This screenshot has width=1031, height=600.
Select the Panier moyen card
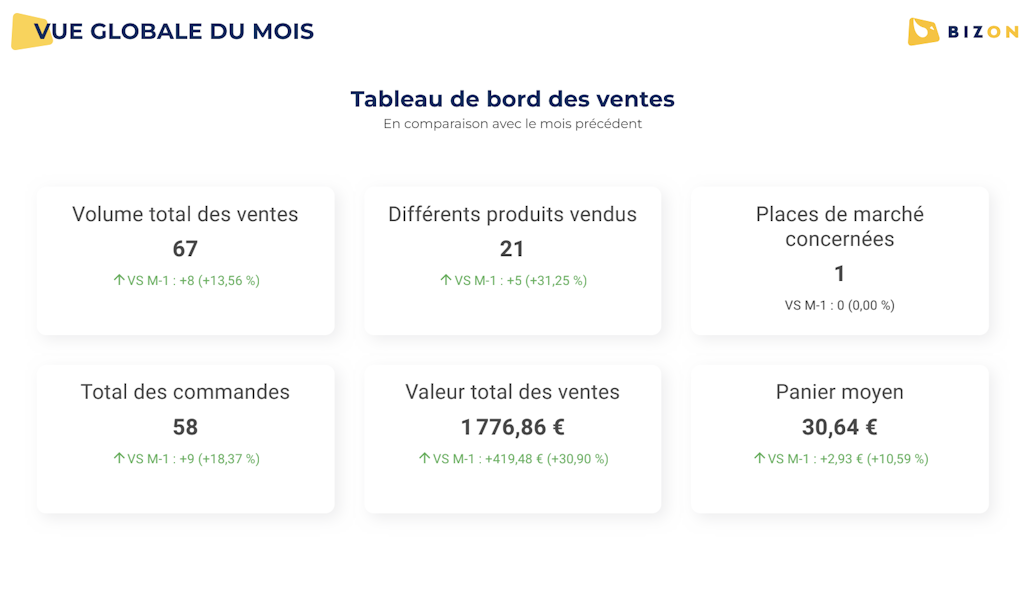(x=840, y=439)
